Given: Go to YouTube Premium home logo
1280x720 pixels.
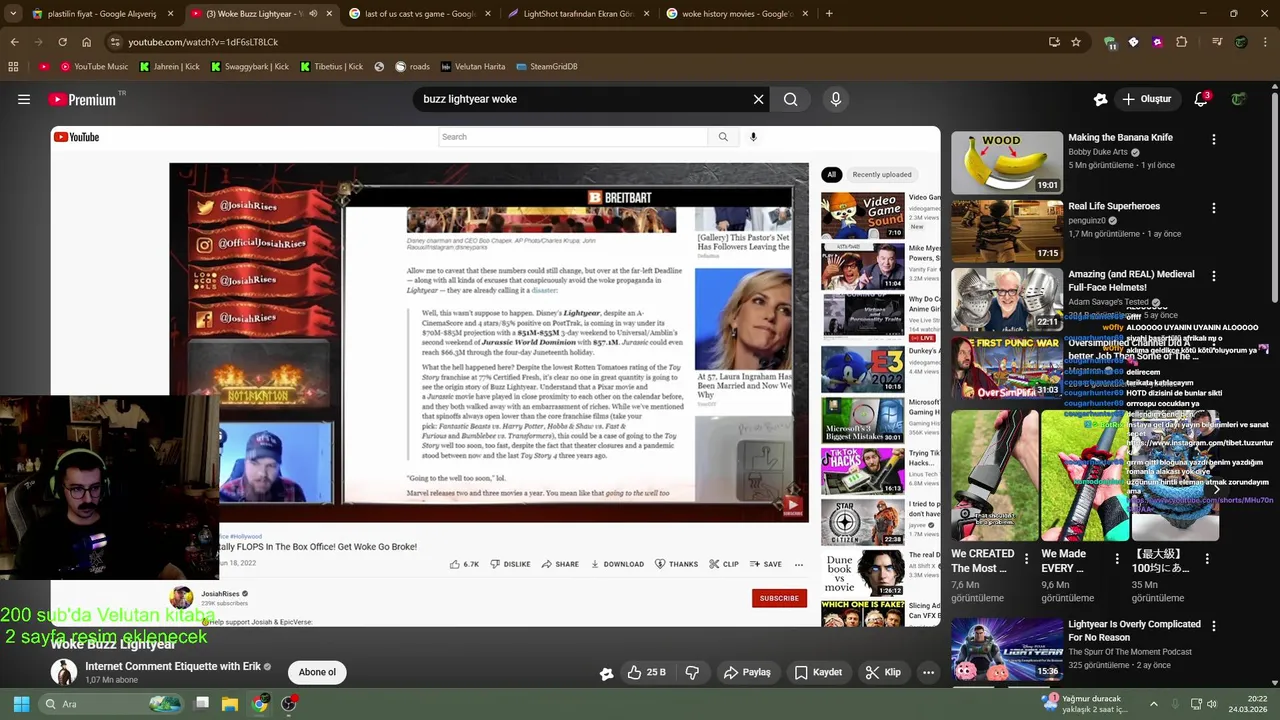Looking at the screenshot, I should tap(82, 99).
